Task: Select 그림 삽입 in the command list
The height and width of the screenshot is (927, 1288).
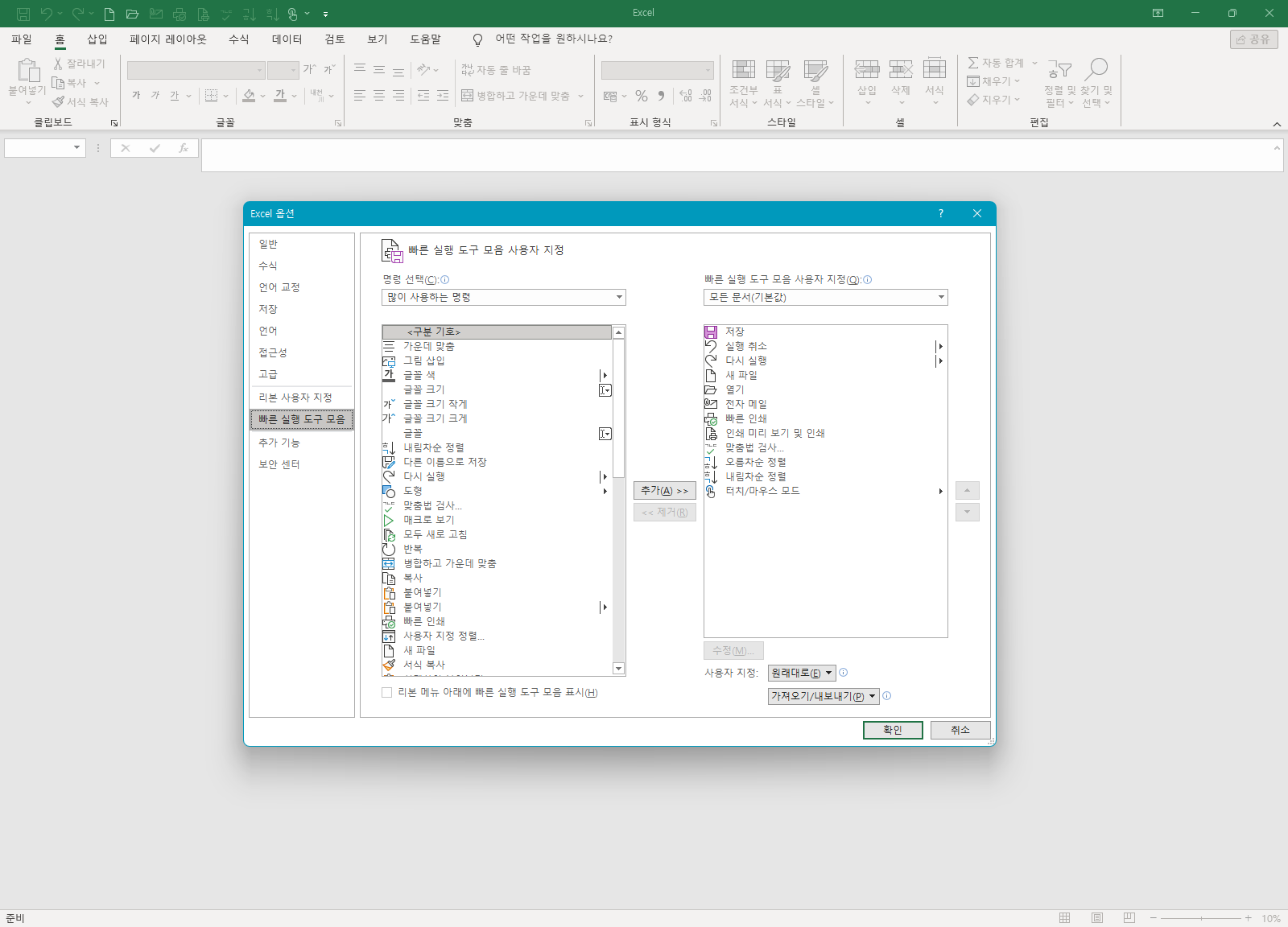Action: pyautogui.click(x=497, y=360)
